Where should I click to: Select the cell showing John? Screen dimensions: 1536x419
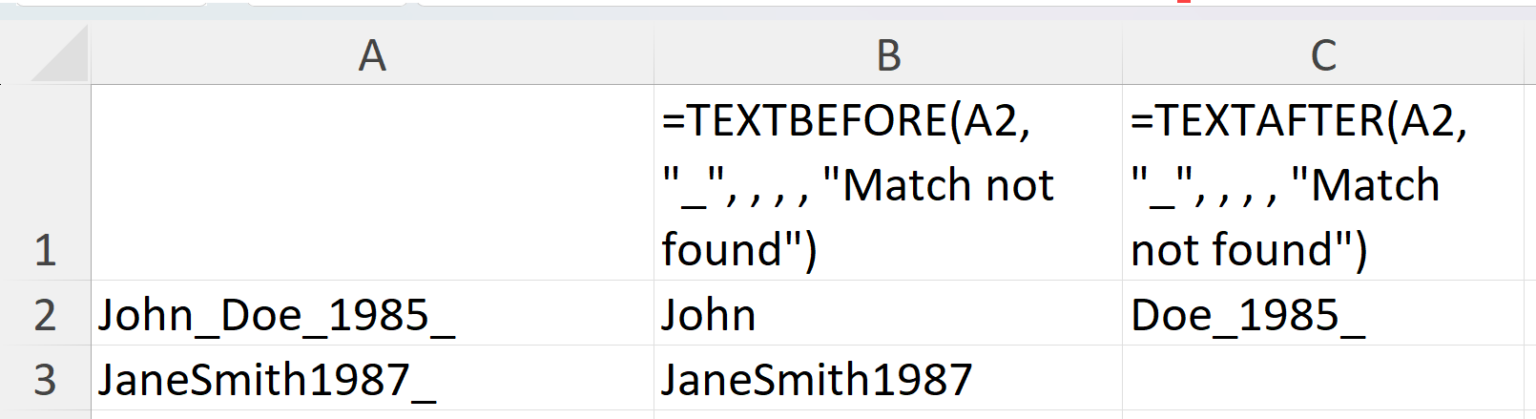pyautogui.click(x=888, y=315)
